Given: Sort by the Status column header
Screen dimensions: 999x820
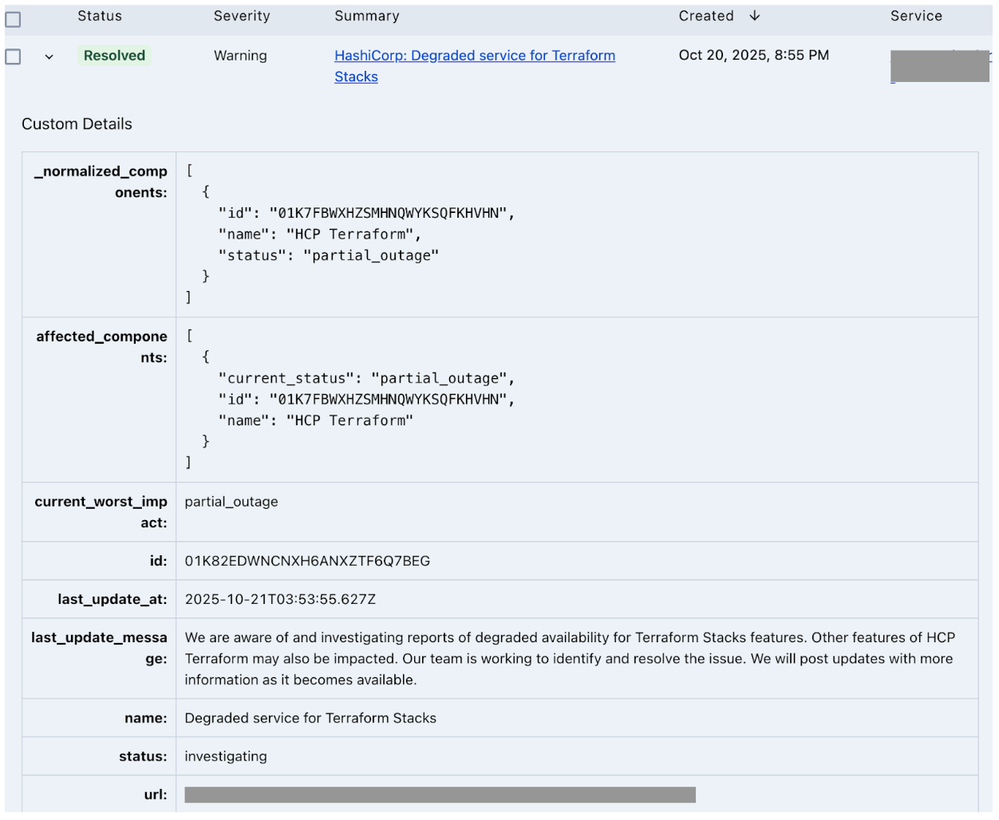Looking at the screenshot, I should tap(99, 16).
